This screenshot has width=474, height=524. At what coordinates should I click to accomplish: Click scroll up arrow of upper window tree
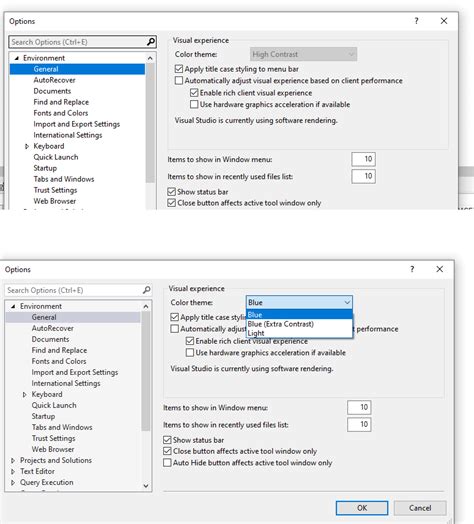[x=150, y=58]
